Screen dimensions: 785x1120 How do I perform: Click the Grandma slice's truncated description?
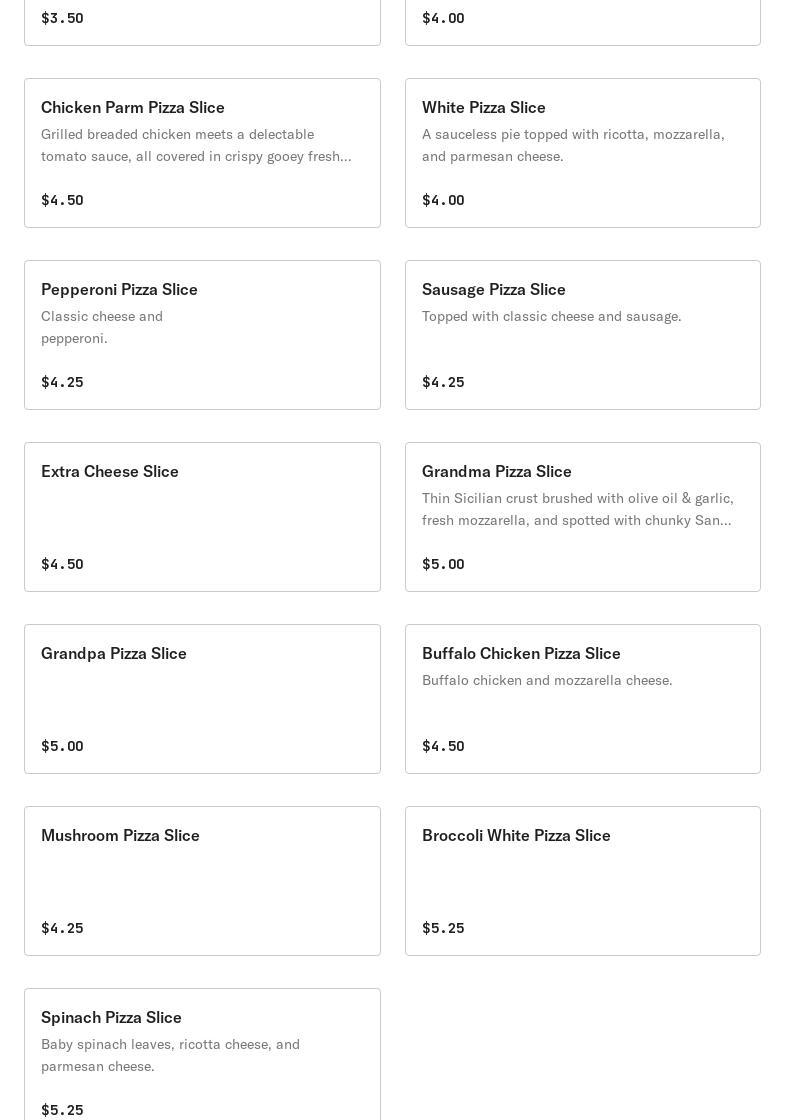pyautogui.click(x=577, y=509)
